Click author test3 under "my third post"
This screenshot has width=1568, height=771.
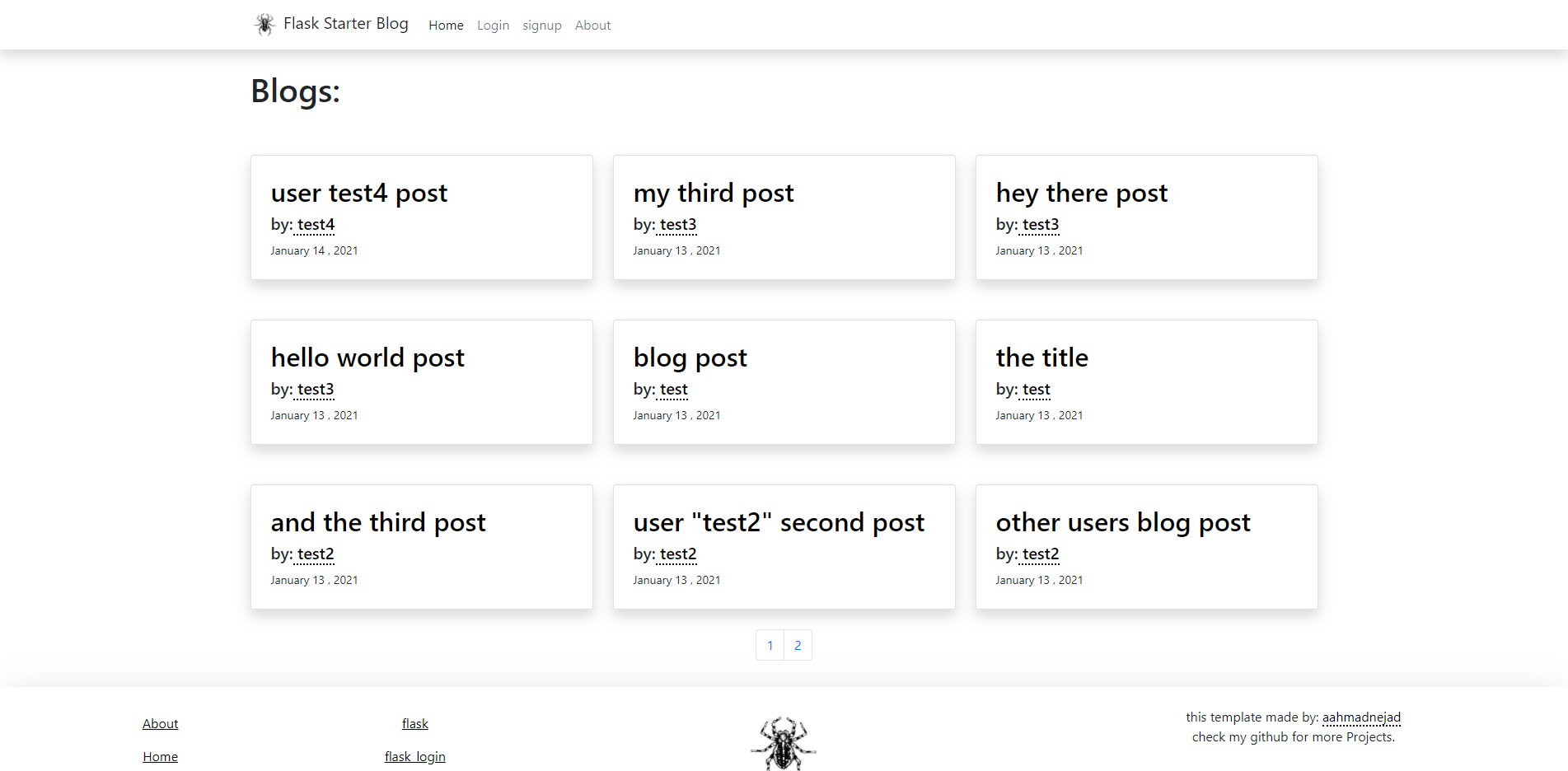point(677,225)
